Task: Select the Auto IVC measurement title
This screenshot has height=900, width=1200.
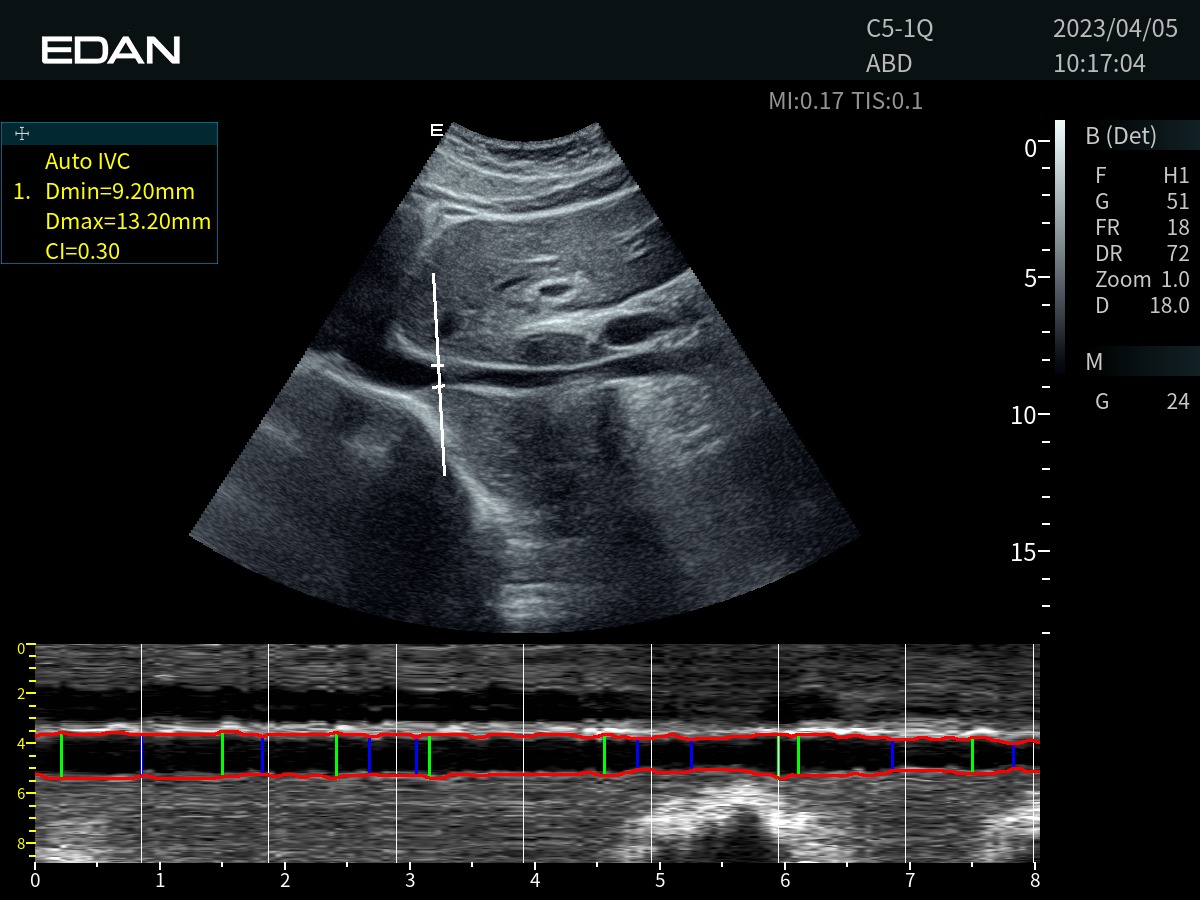Action: point(87,162)
